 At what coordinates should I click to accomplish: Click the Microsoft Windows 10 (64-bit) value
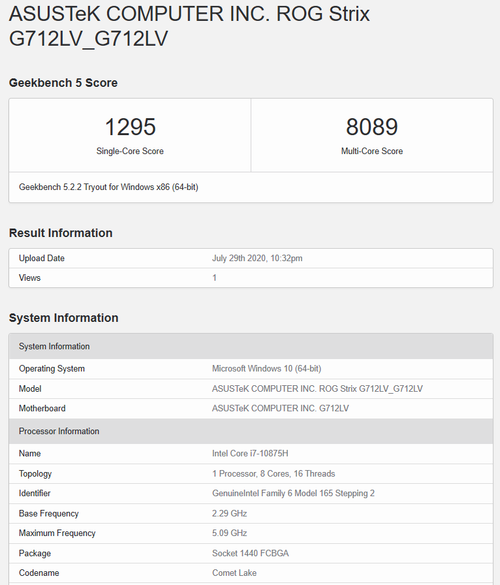pos(266,369)
